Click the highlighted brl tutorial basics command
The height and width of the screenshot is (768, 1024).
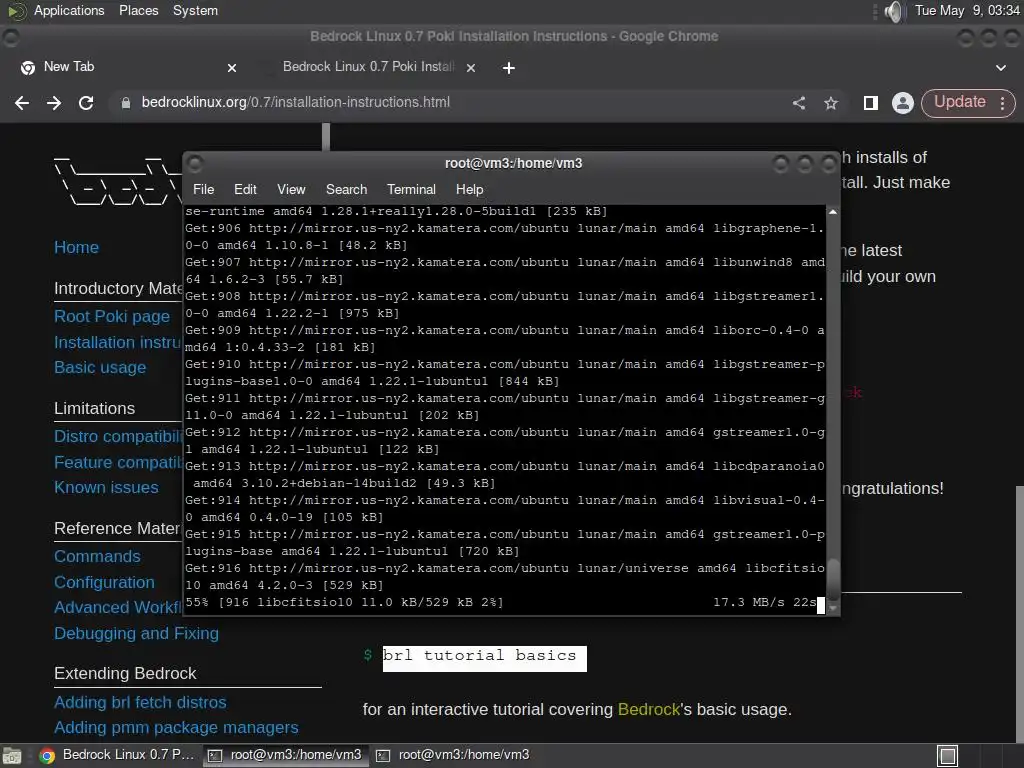tap(485, 658)
